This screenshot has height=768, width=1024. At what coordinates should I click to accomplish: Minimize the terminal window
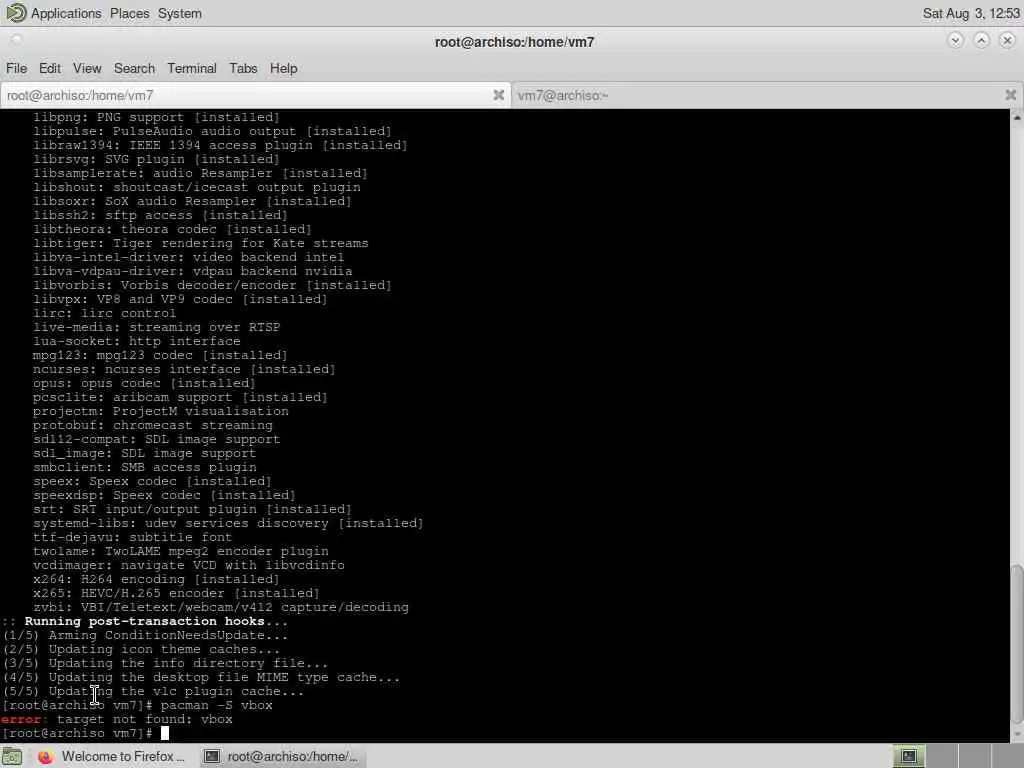(955, 40)
